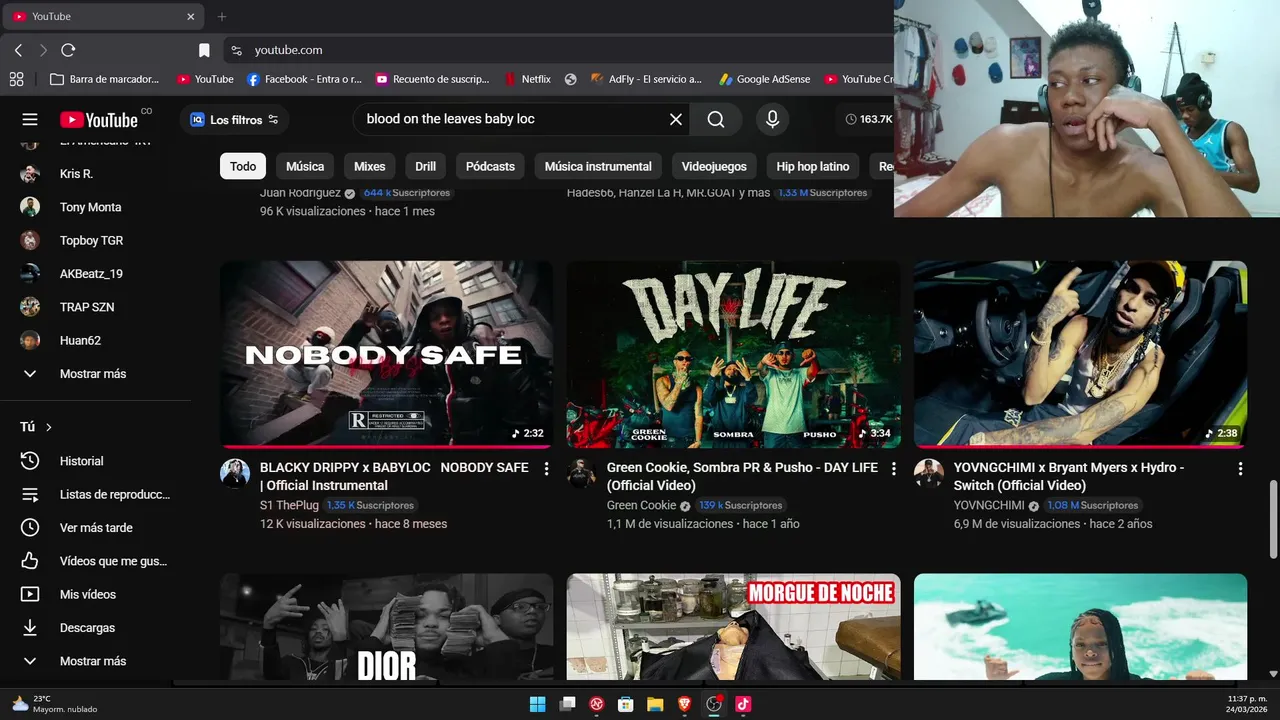Open the Google AdSense bookmark
Image resolution: width=1280 pixels, height=720 pixels.
click(765, 79)
